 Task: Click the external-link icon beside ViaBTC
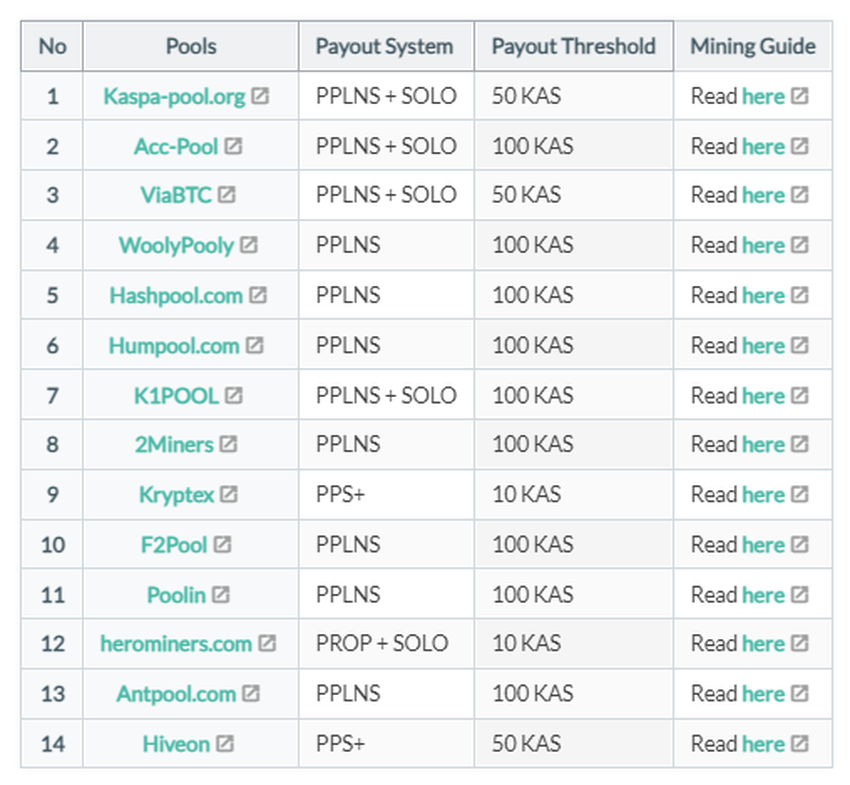(227, 195)
